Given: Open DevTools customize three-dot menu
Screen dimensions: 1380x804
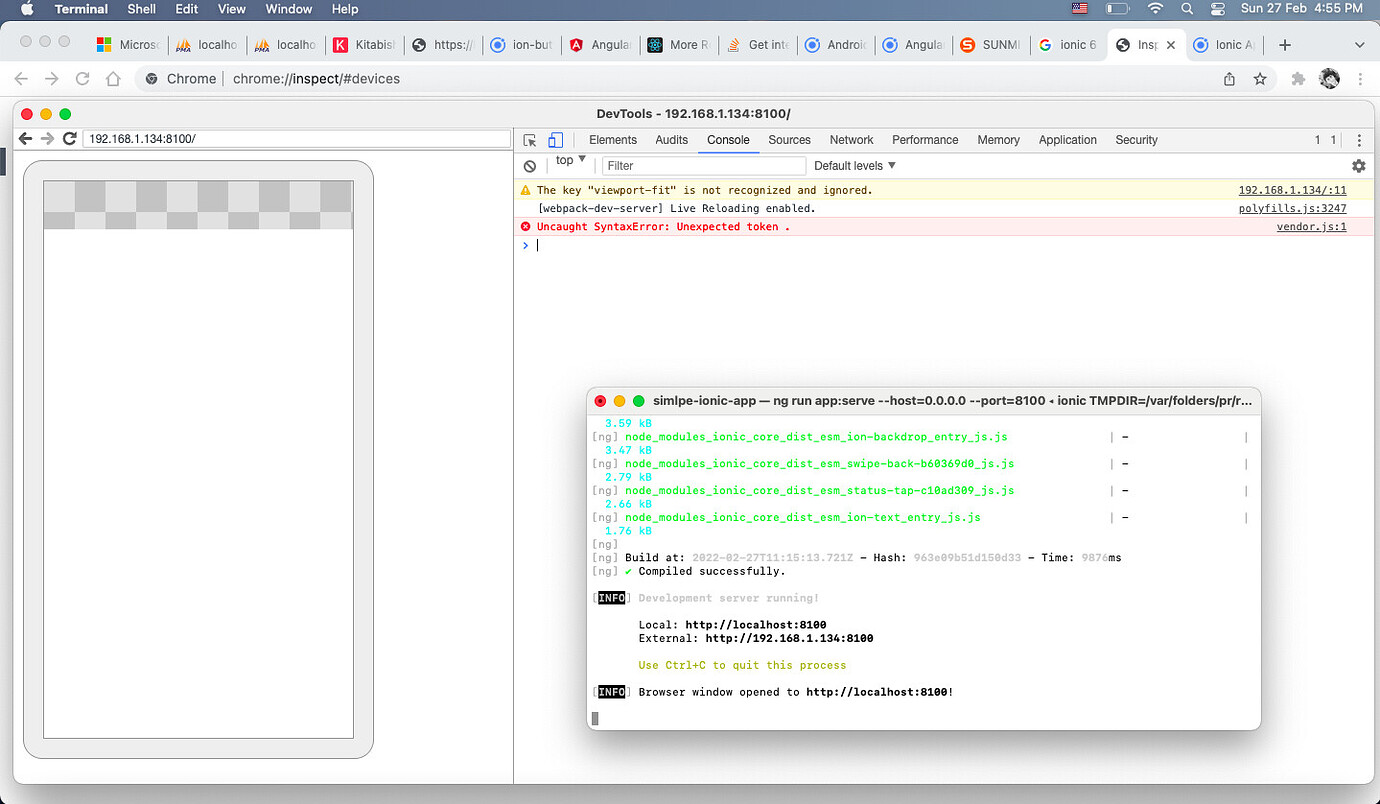Looking at the screenshot, I should pos(1359,140).
